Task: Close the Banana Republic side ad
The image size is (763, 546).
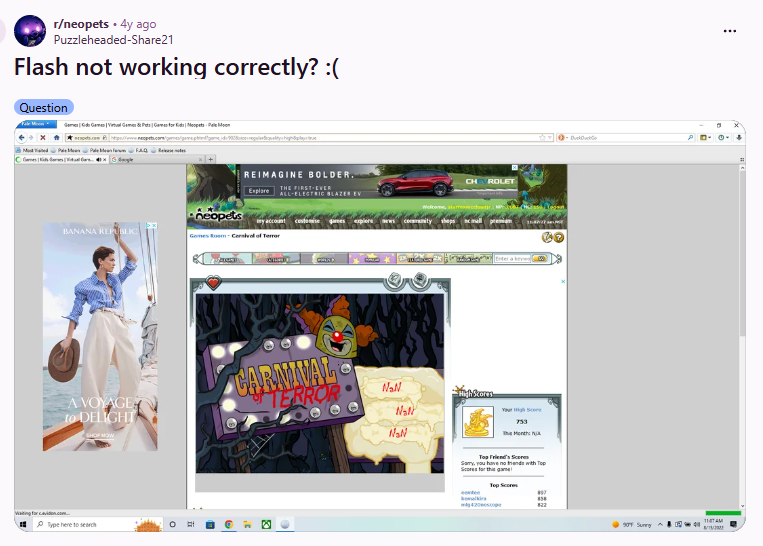Action: point(152,226)
